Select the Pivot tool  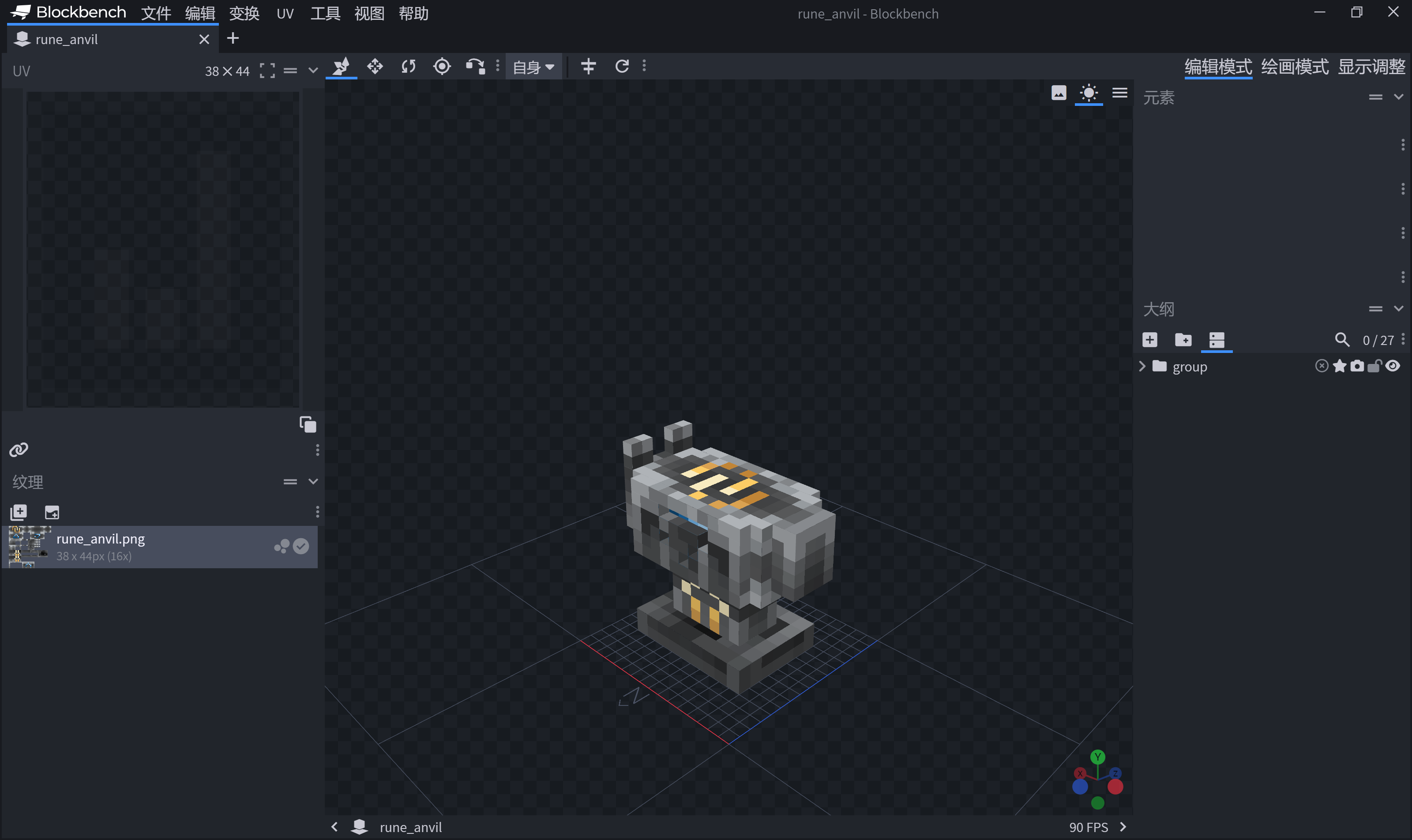tap(442, 67)
